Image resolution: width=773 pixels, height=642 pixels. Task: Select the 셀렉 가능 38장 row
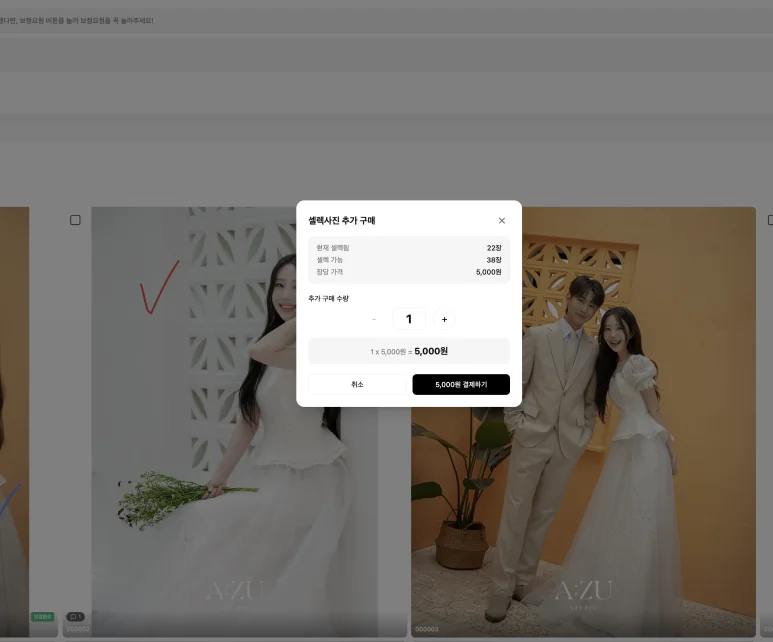409,260
